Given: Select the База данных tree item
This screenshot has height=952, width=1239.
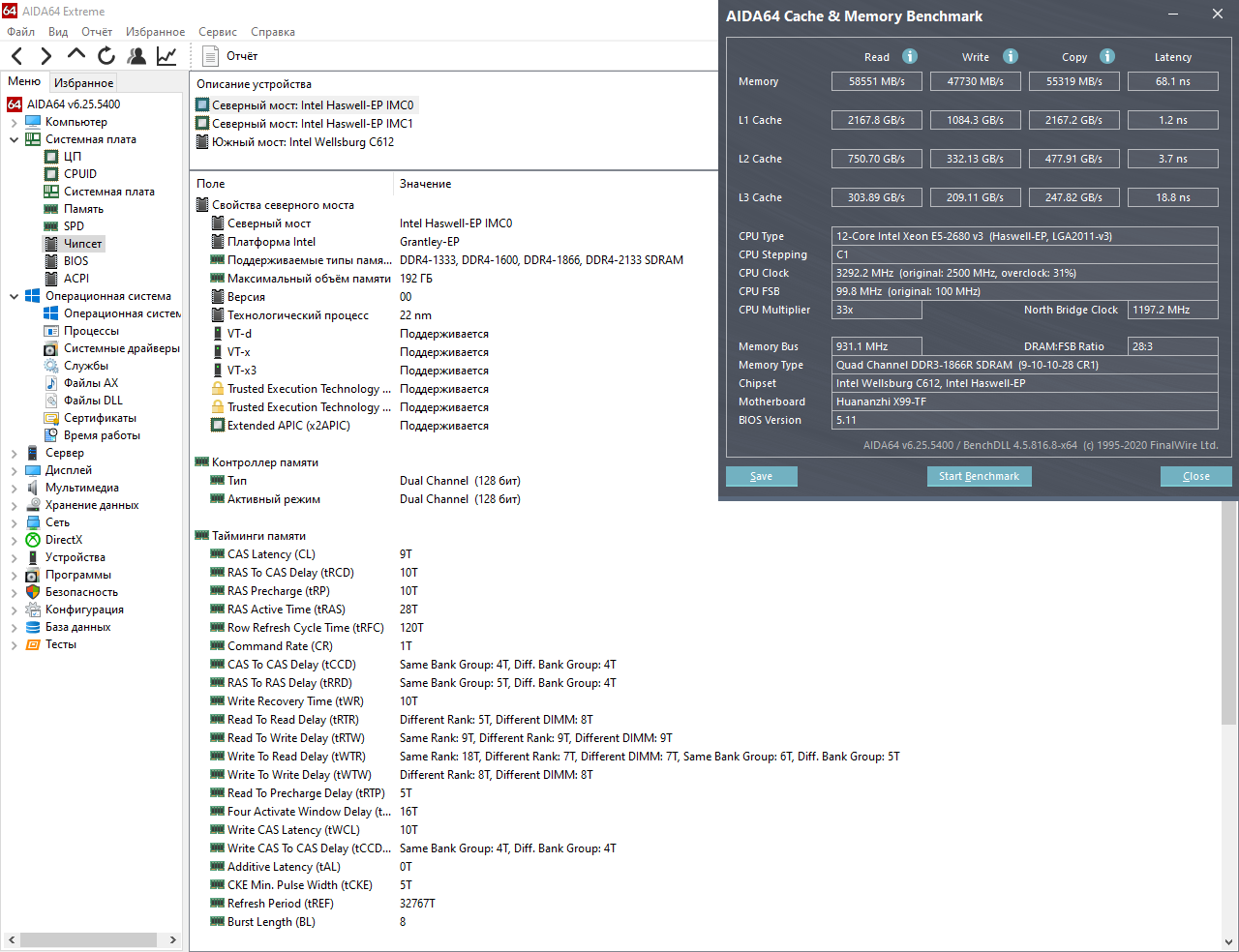Looking at the screenshot, I should 68,627.
